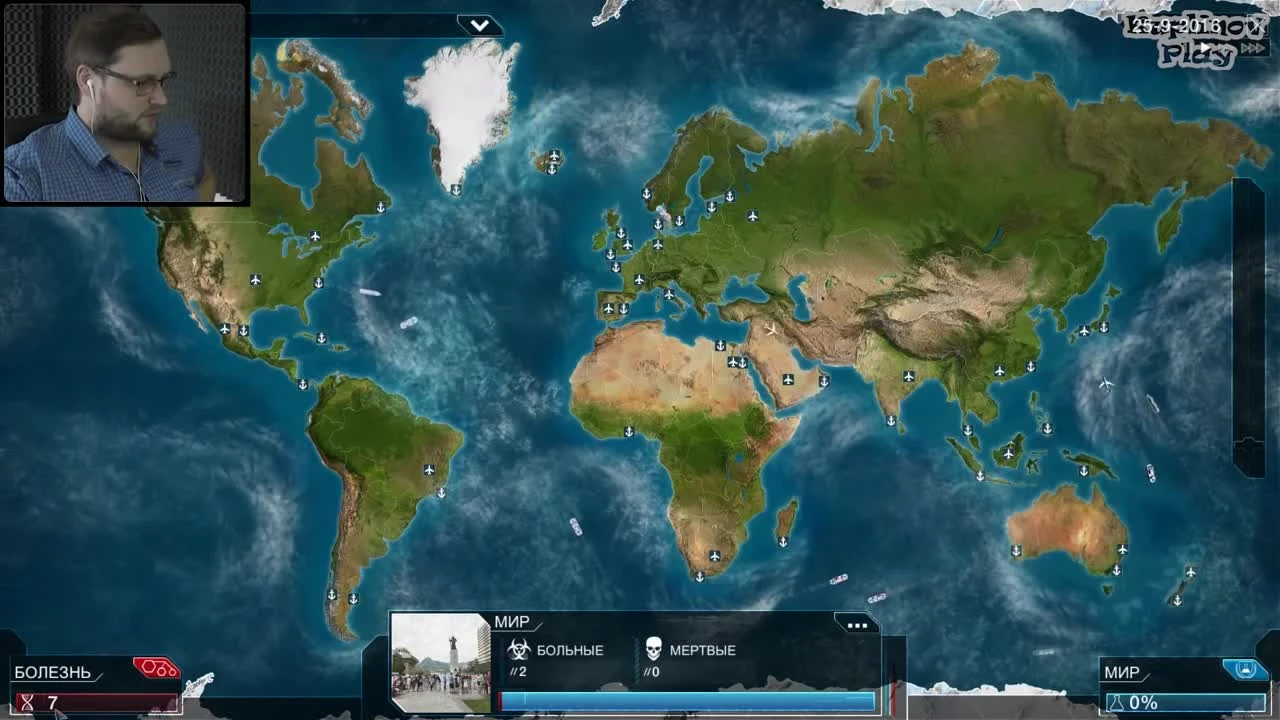Select the India seaport icon
The height and width of the screenshot is (720, 1280).
tap(891, 420)
